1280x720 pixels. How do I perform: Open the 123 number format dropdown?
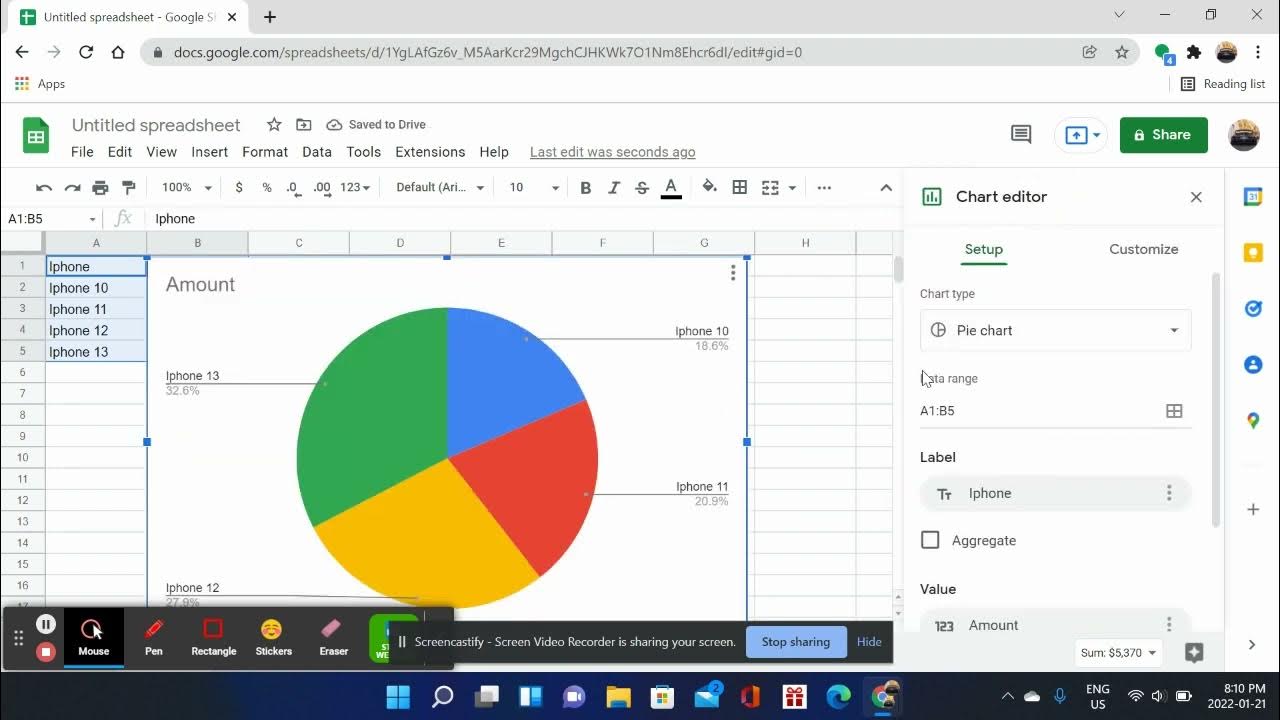coord(355,187)
